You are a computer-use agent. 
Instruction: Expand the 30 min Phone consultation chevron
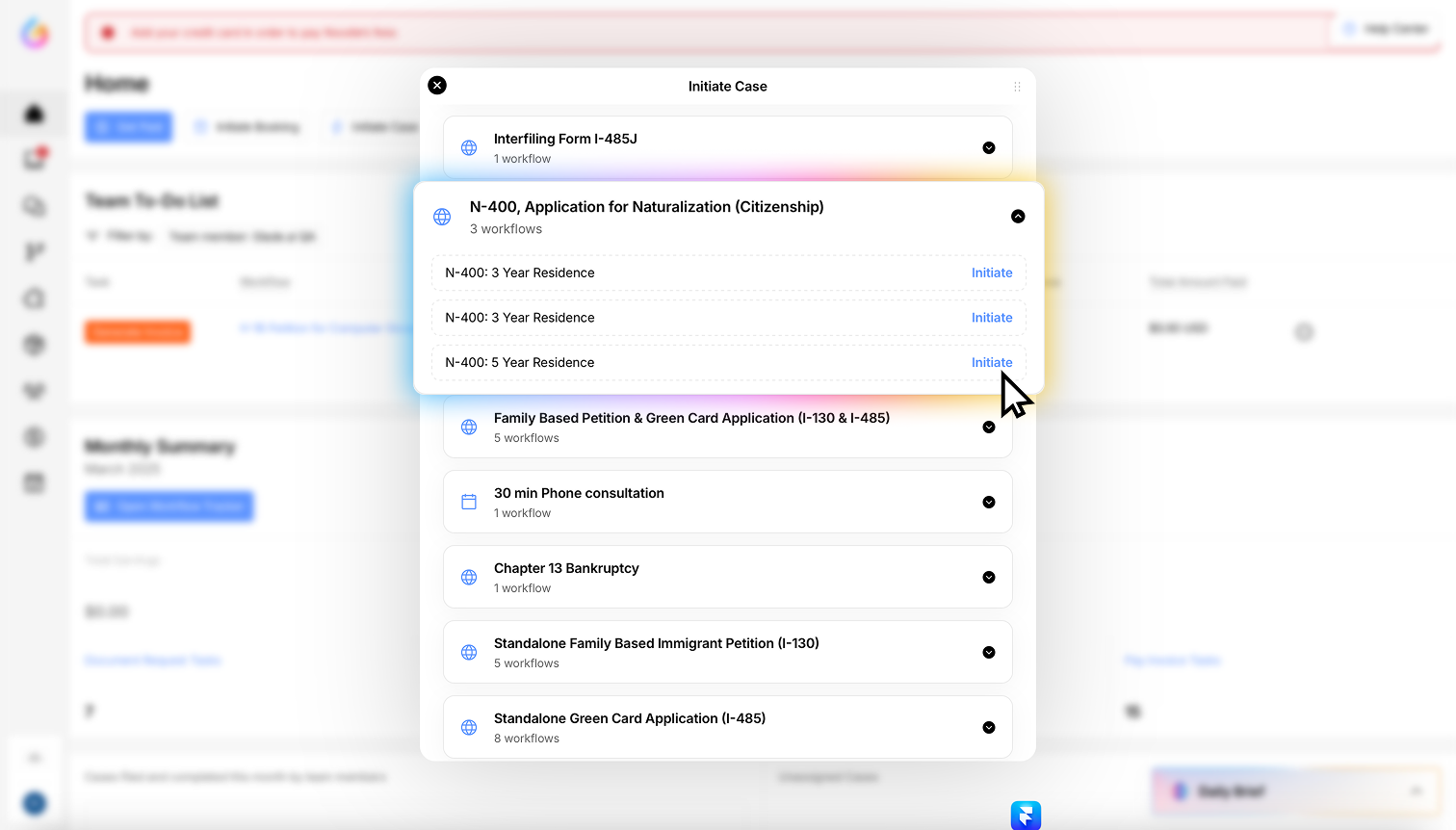click(989, 503)
